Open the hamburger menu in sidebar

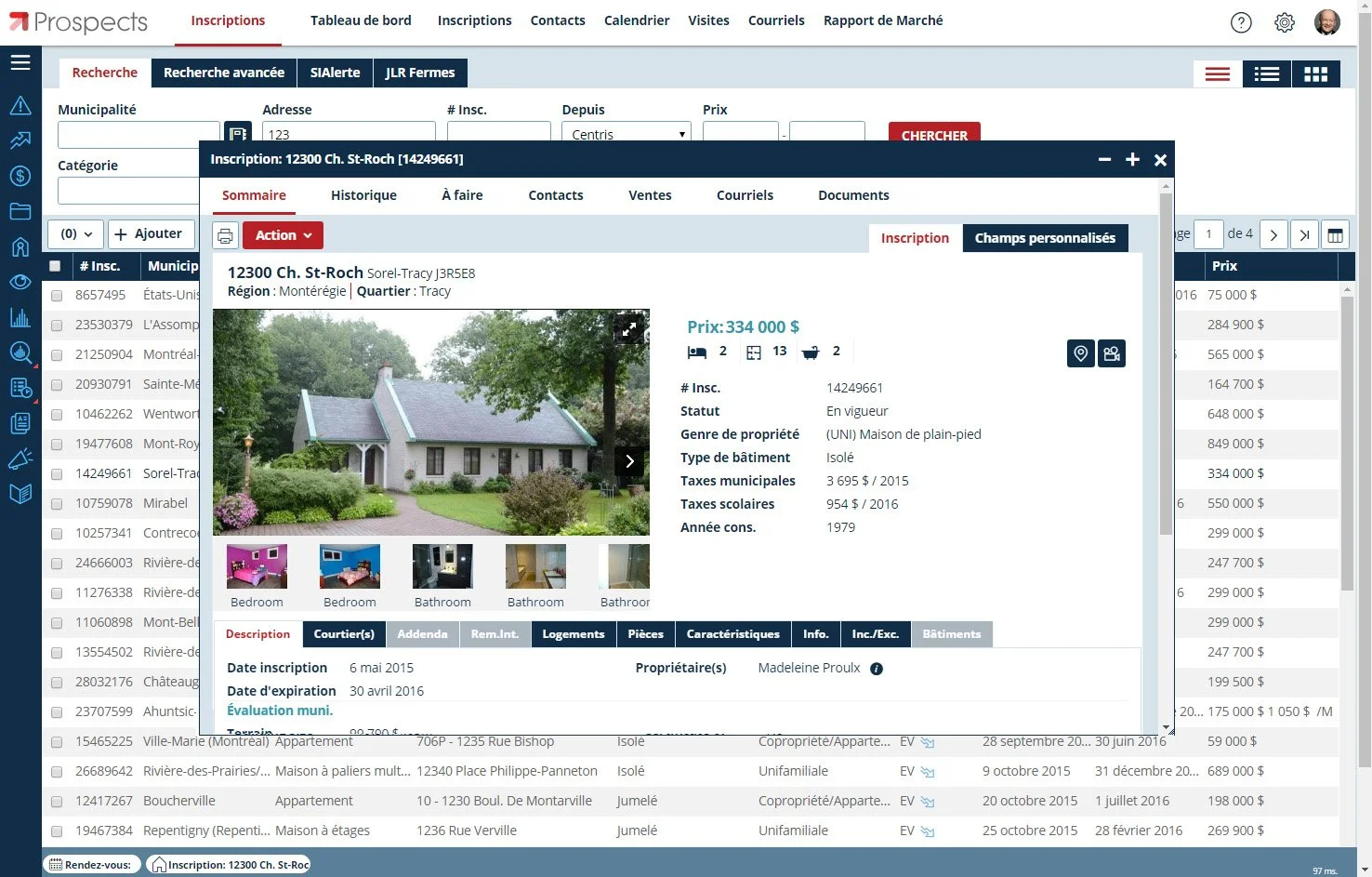point(20,62)
